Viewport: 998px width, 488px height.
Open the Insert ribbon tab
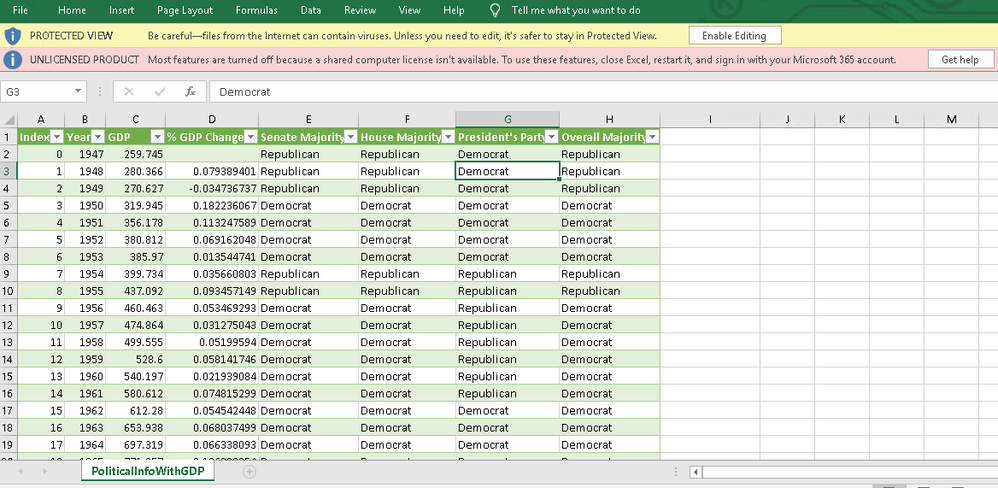(122, 10)
